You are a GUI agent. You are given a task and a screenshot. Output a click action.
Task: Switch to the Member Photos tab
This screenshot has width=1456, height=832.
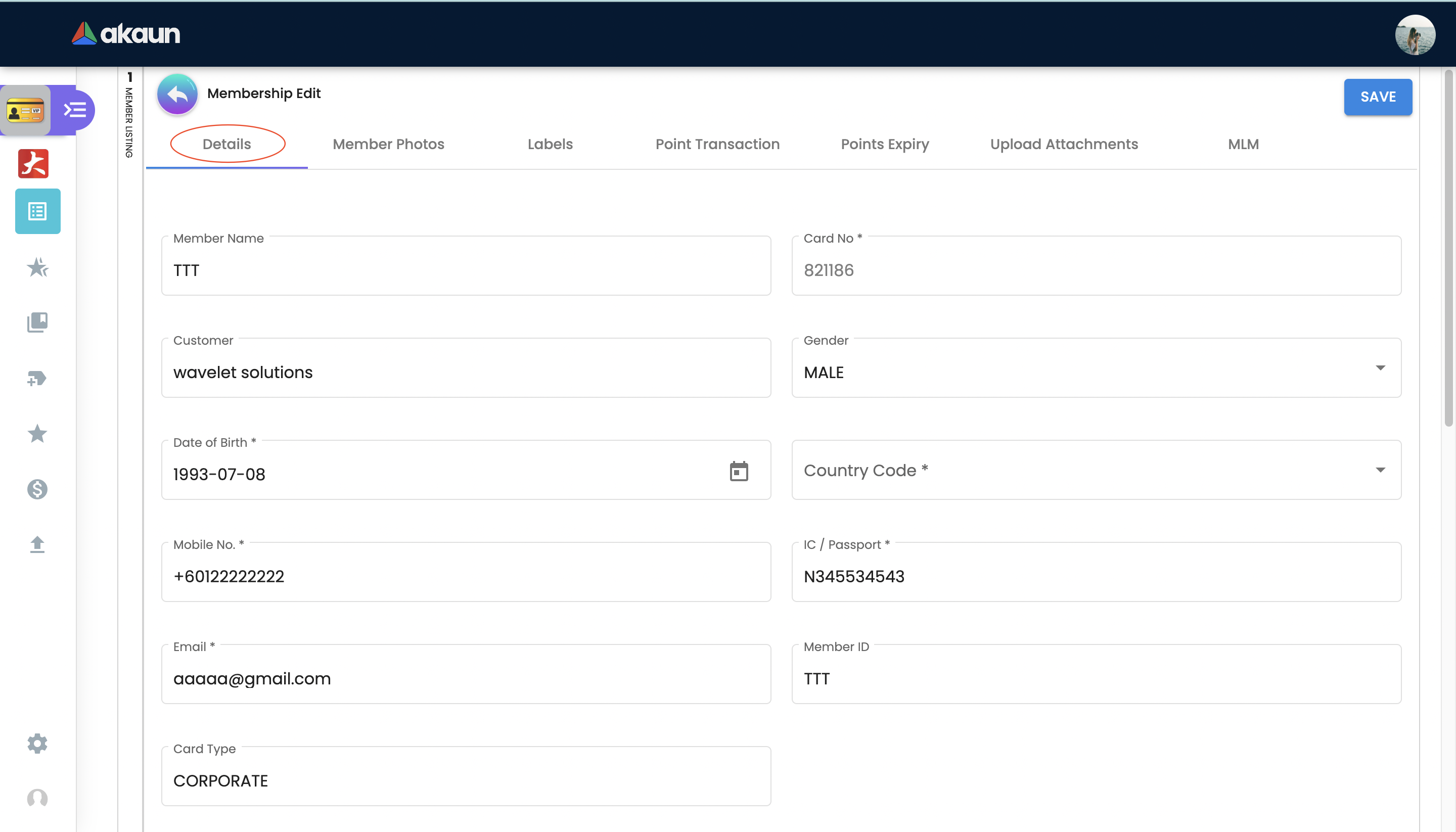[x=388, y=144]
